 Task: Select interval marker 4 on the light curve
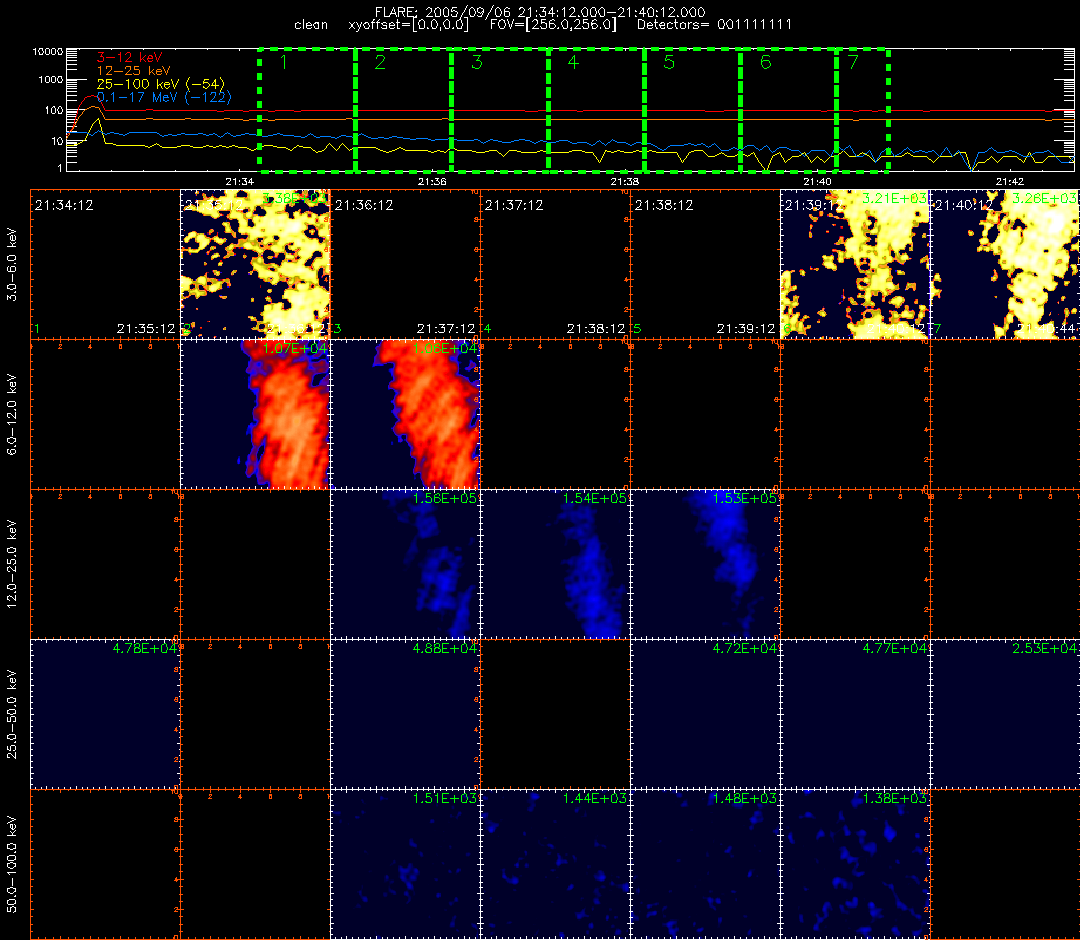pos(573,62)
